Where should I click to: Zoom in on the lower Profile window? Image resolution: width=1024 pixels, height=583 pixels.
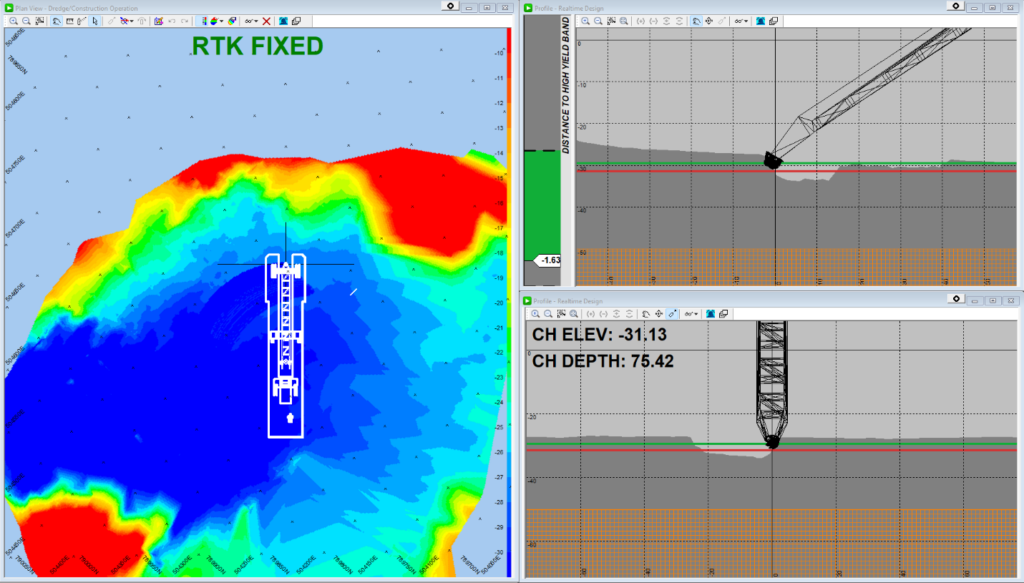point(536,314)
